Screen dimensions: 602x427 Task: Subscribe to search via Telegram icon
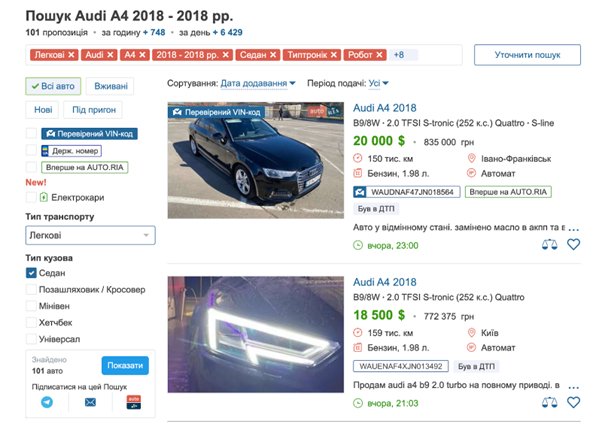[47, 402]
